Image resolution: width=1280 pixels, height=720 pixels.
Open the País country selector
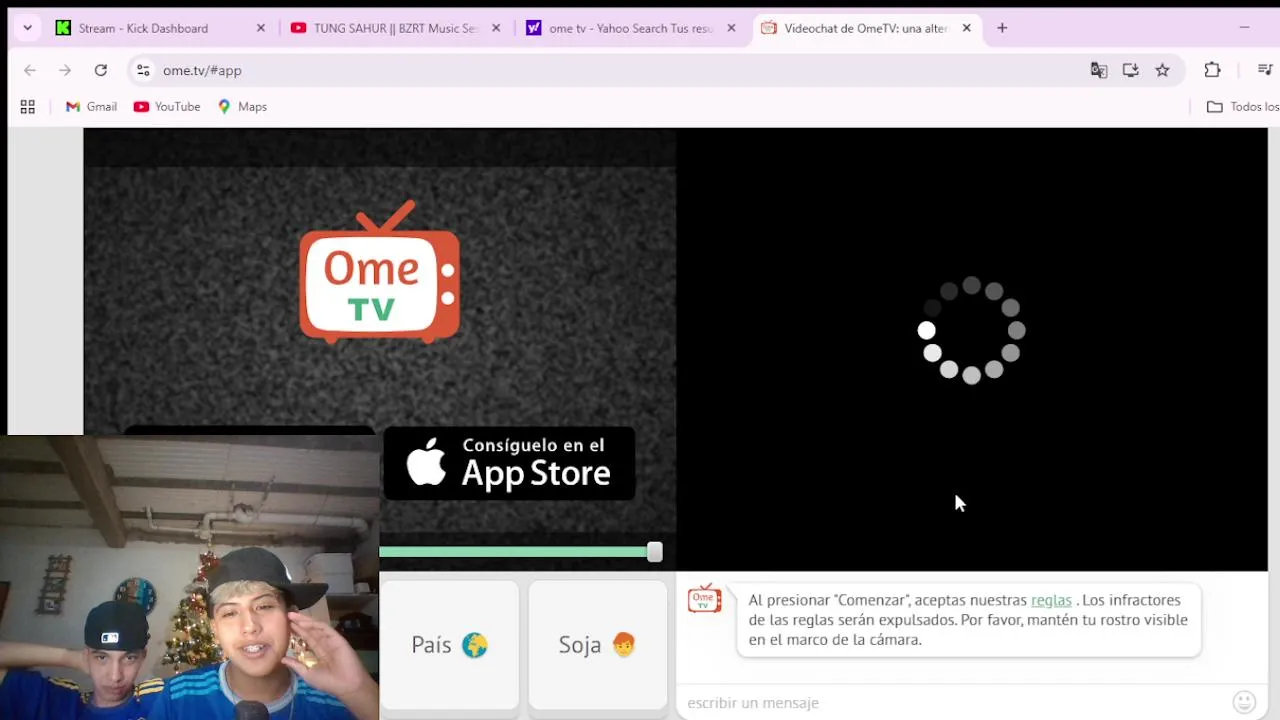click(x=449, y=645)
